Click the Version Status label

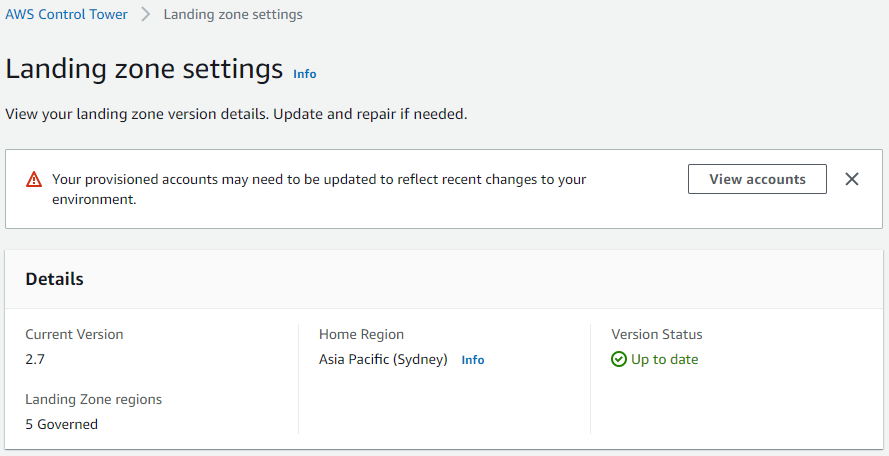[657, 335]
